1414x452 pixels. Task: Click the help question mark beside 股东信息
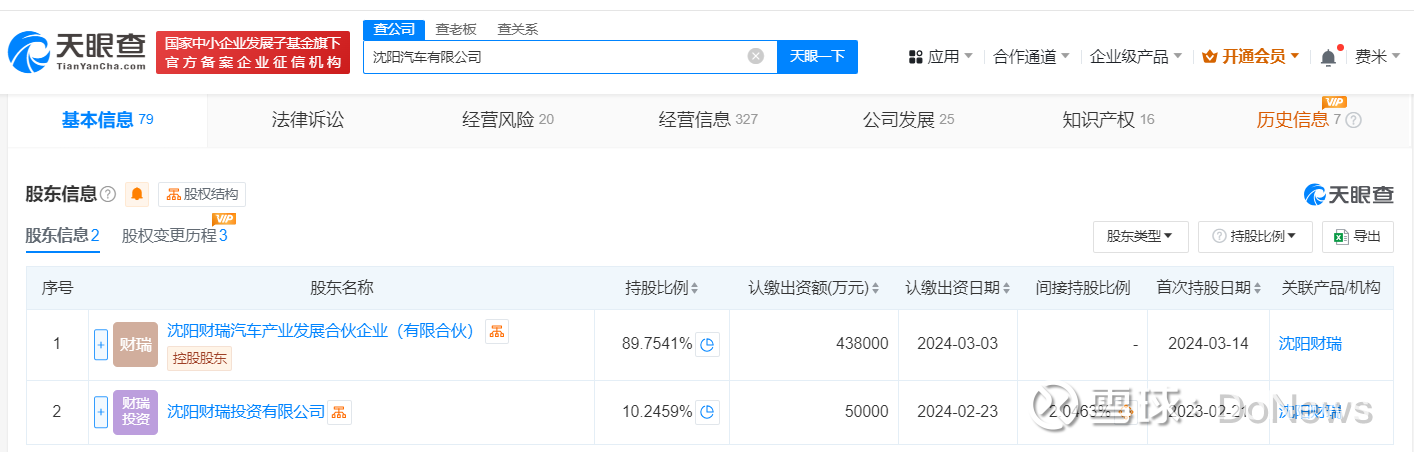[108, 194]
